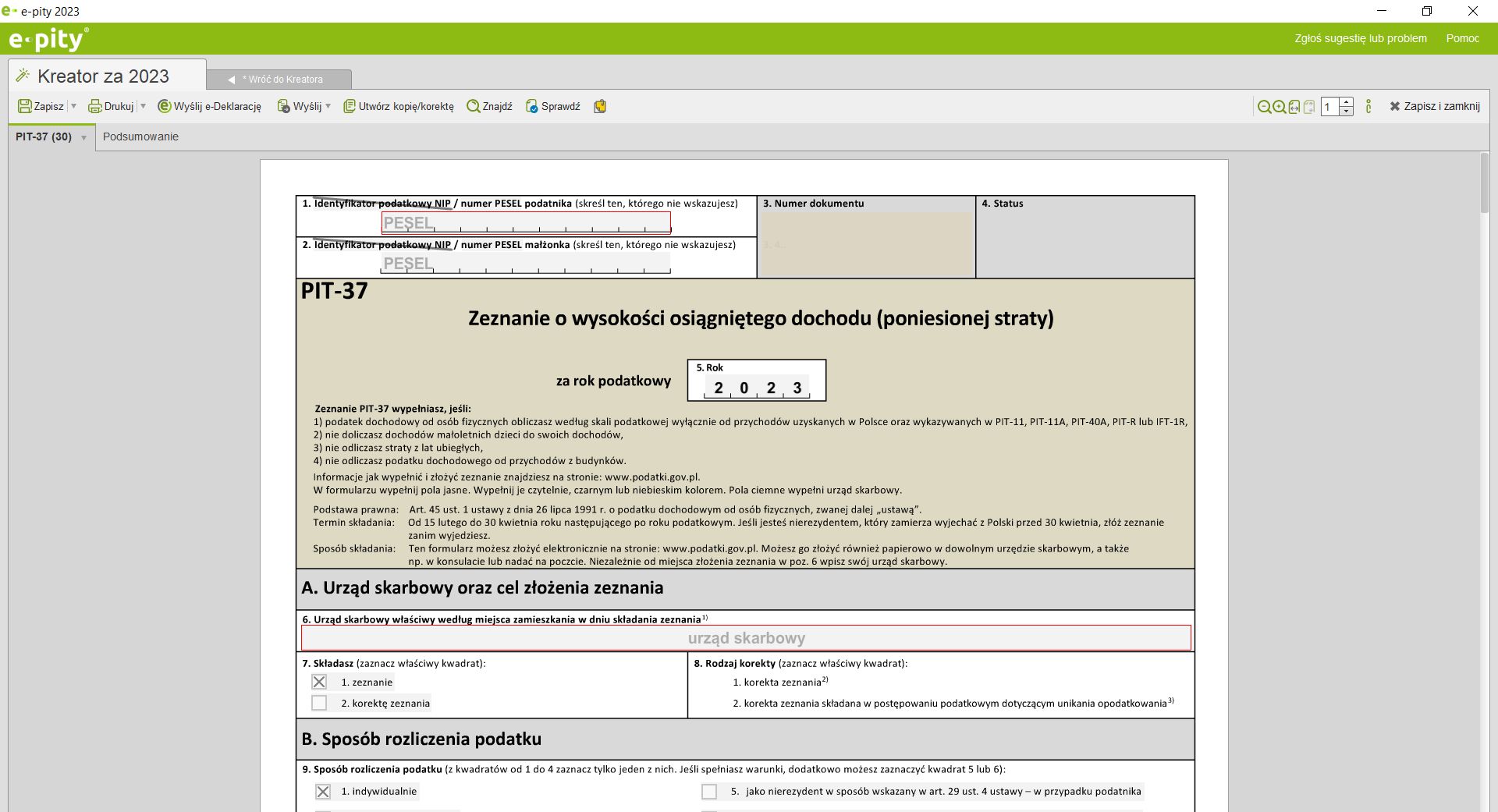Zoom out using the minus magnifier

(x=1264, y=107)
